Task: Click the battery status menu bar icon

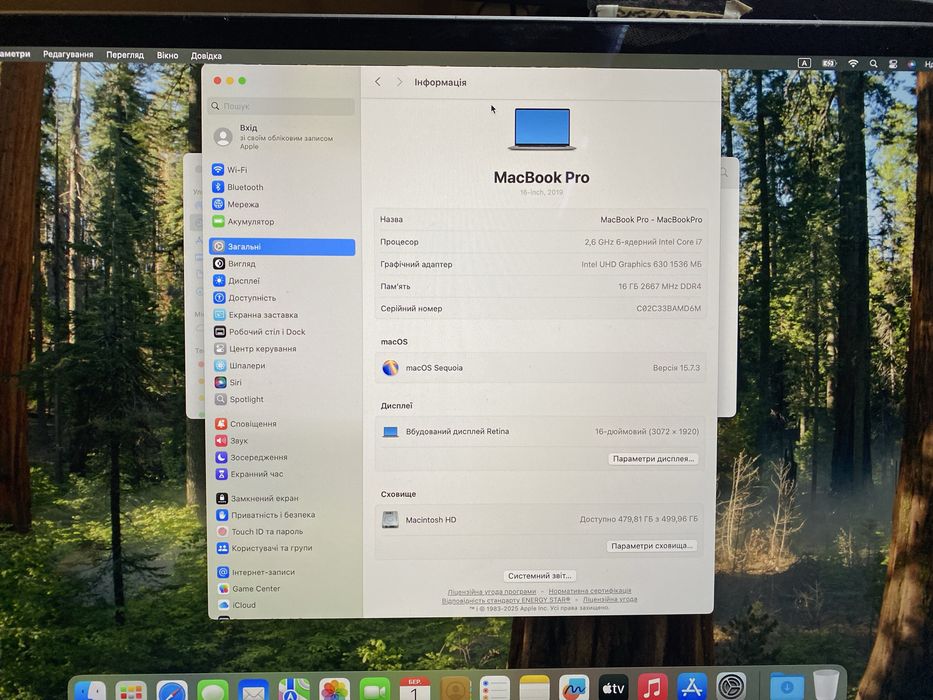Action: pyautogui.click(x=829, y=63)
